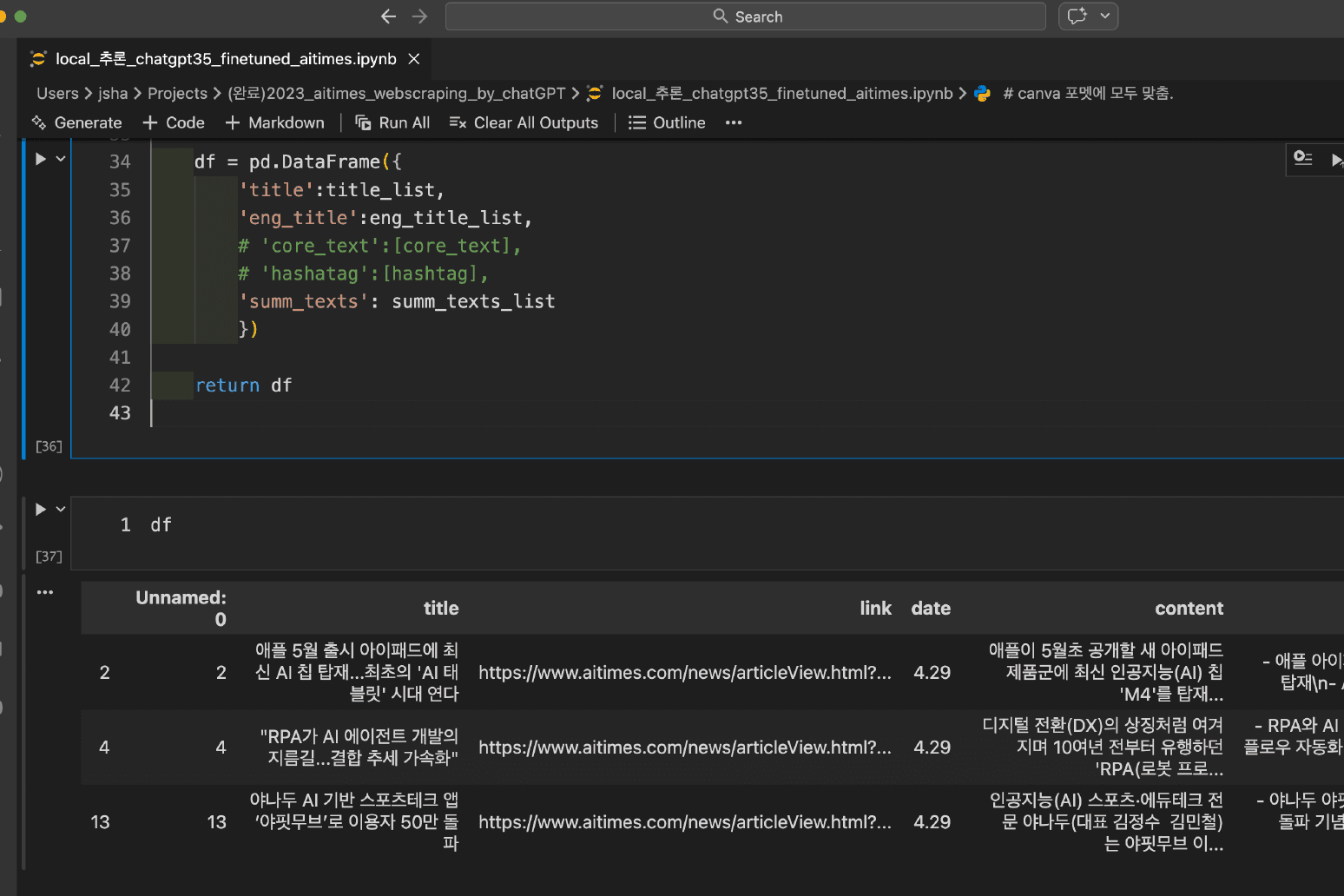Run the cell containing only df

[x=40, y=510]
